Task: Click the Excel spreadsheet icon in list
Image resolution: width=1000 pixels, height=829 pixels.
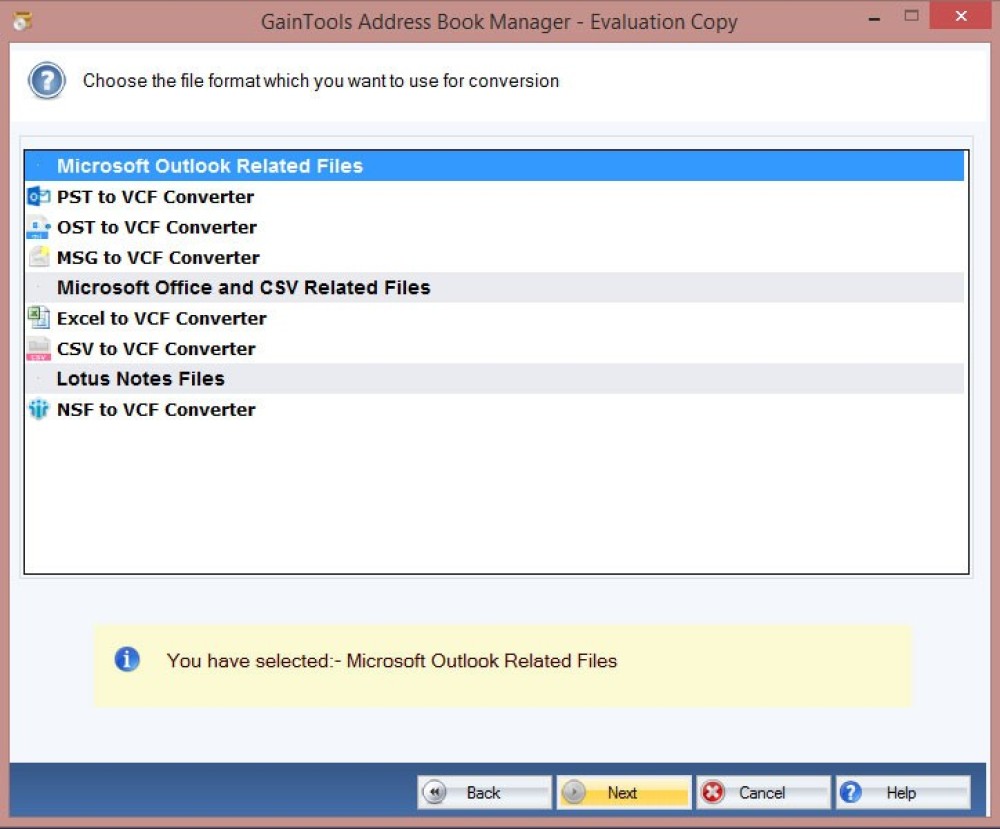Action: 39,319
